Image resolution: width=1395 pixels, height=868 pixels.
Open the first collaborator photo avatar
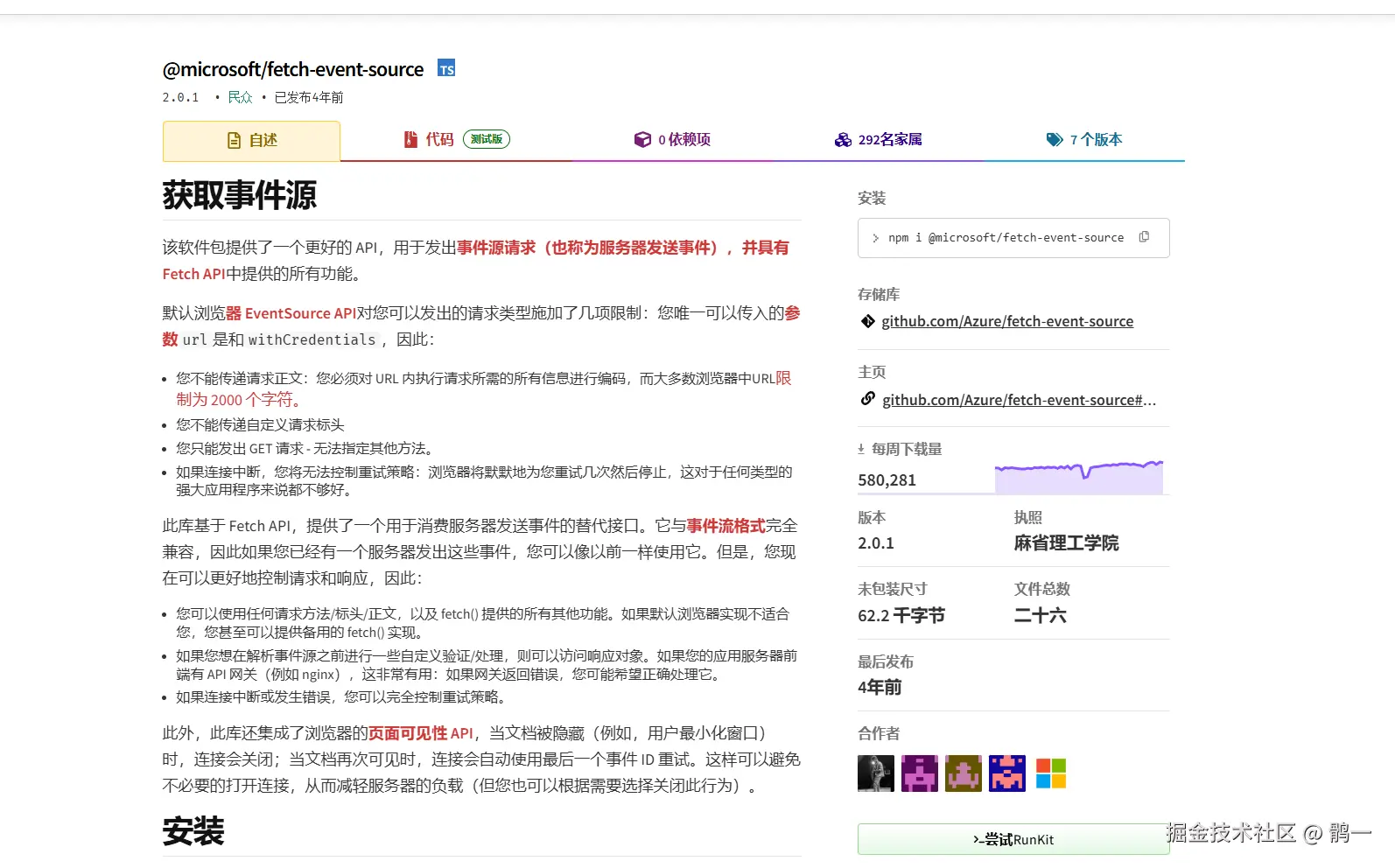[x=876, y=773]
